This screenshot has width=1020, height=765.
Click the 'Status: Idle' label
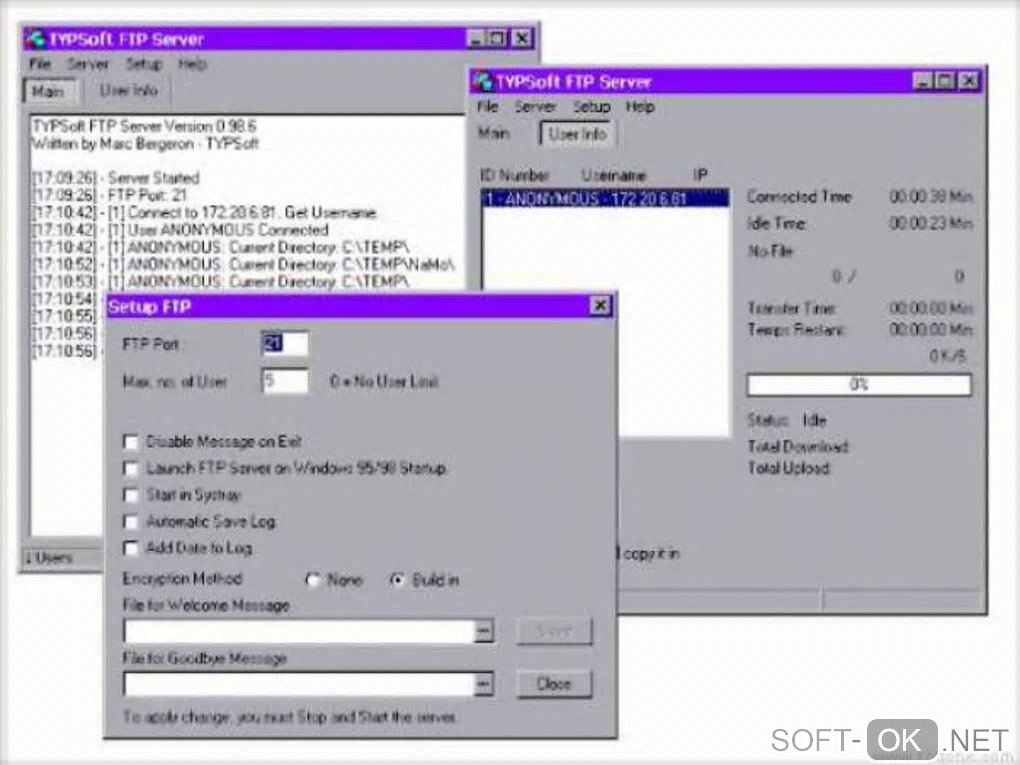(x=787, y=420)
